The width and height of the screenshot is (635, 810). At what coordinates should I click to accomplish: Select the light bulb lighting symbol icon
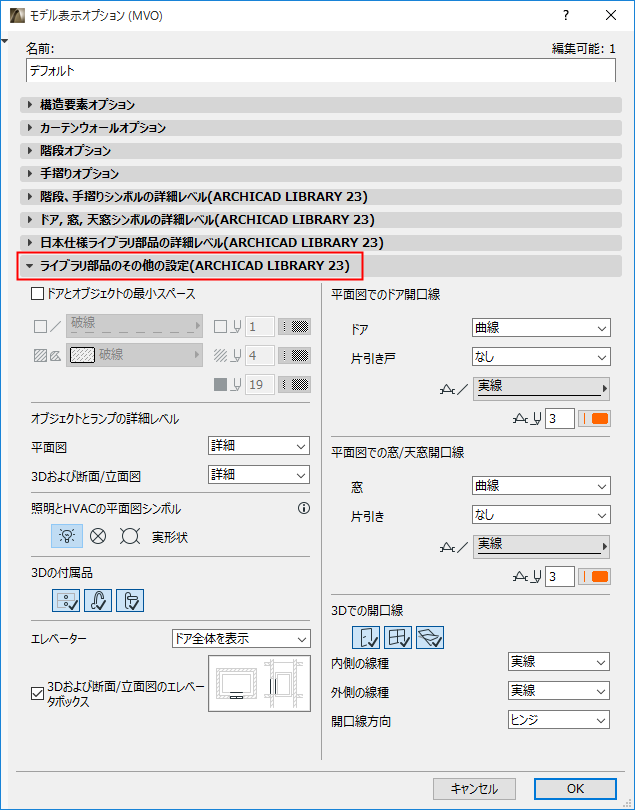point(67,536)
